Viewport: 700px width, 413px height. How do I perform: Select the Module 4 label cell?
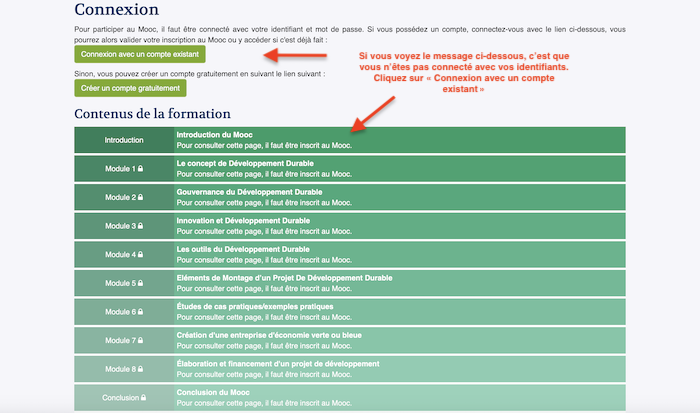click(124, 254)
